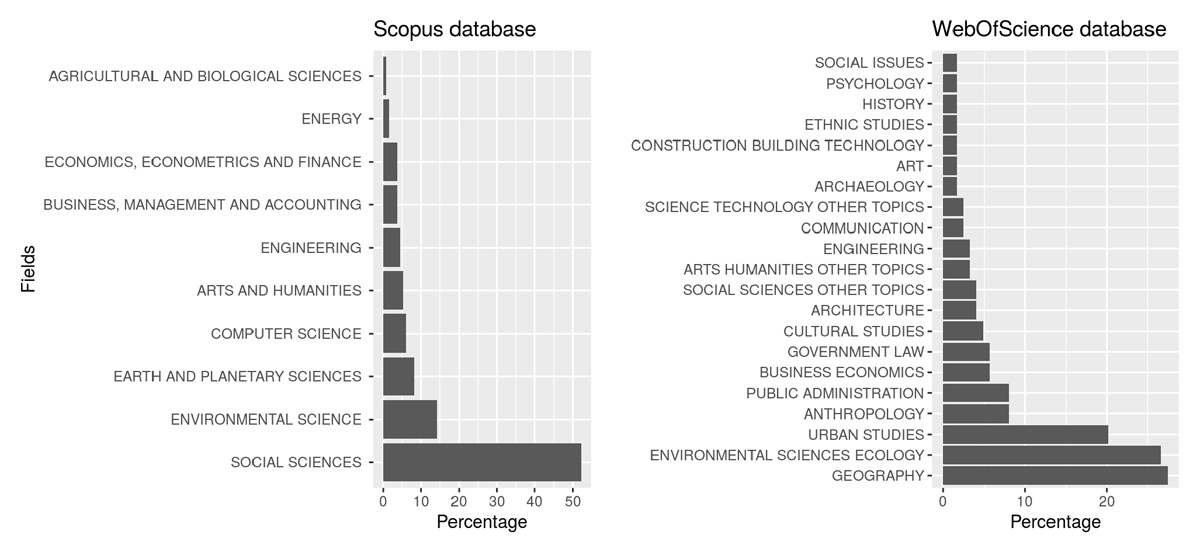
Task: Click the "GOVERNMENT LAW" field label
Action: pyautogui.click(x=855, y=352)
